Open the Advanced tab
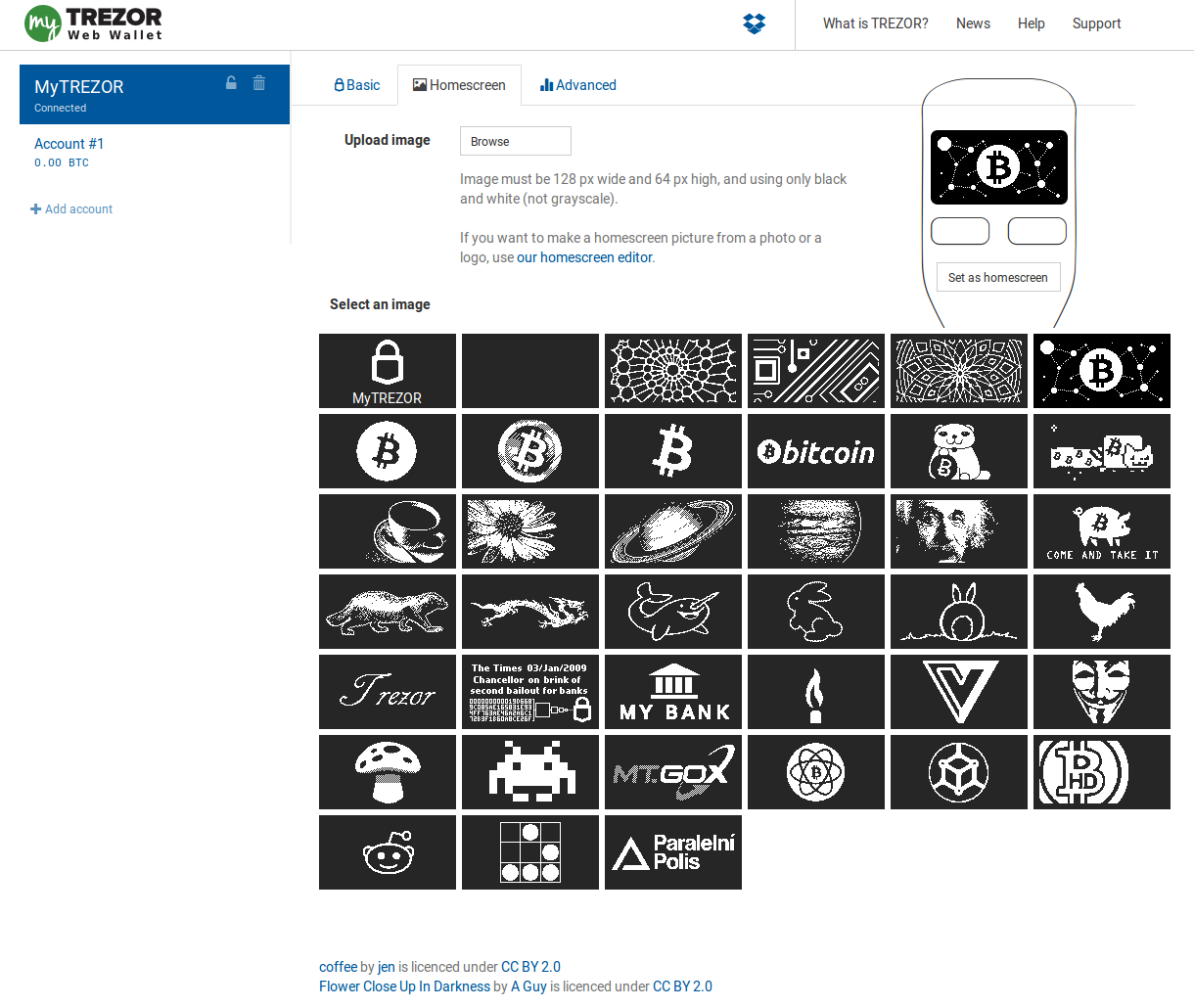Viewport: 1194px width, 1008px height. point(578,85)
